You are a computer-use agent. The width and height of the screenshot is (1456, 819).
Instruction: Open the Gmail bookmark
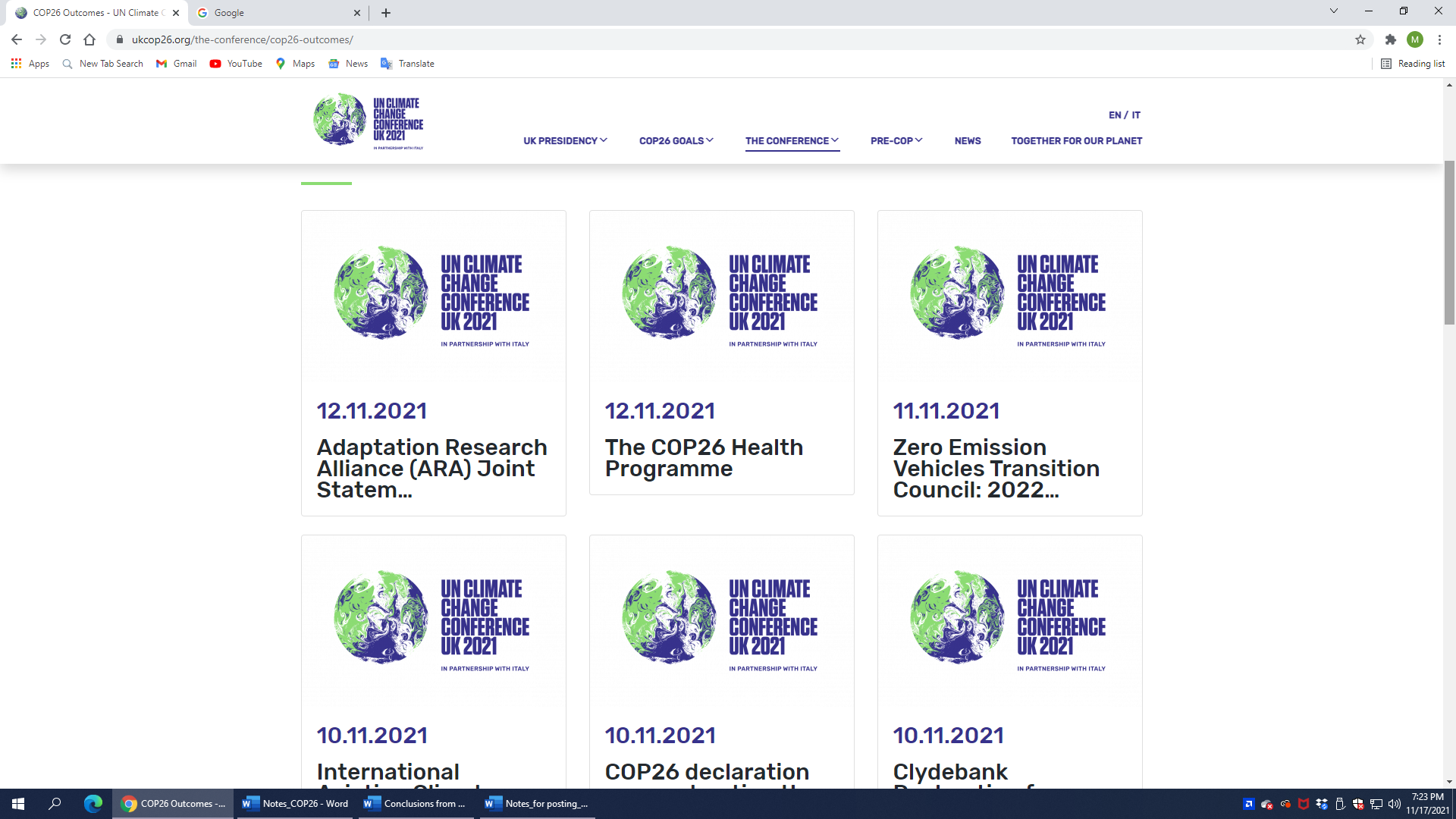[x=176, y=64]
